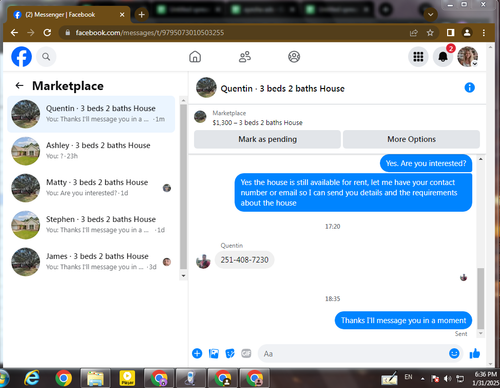
Task: Expand tab search chevron dropdown
Action: [x=430, y=15]
